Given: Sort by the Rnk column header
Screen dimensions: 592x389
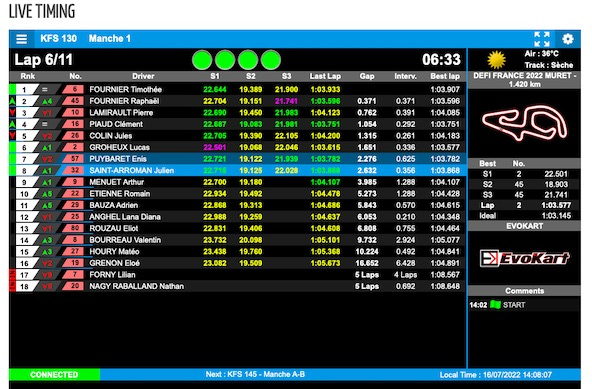Looking at the screenshot, I should click(x=28, y=76).
